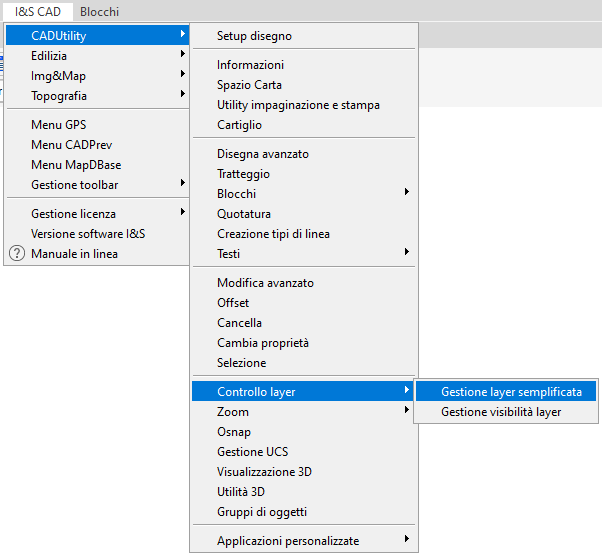Select Osnap entry
Screen dimensions: 602x556
(x=304, y=432)
